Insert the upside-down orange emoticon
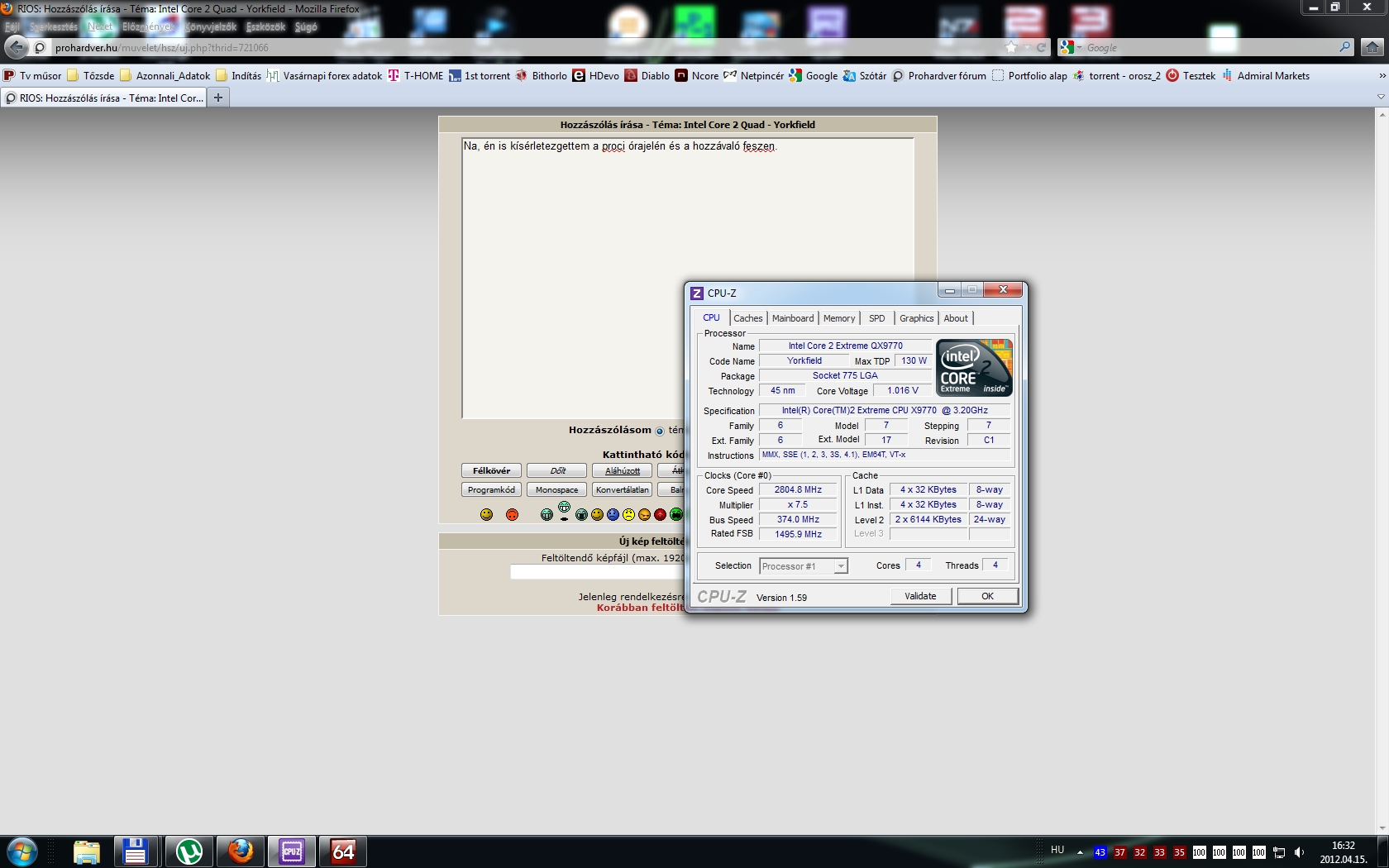Screen dimensions: 1389x868 512,514
